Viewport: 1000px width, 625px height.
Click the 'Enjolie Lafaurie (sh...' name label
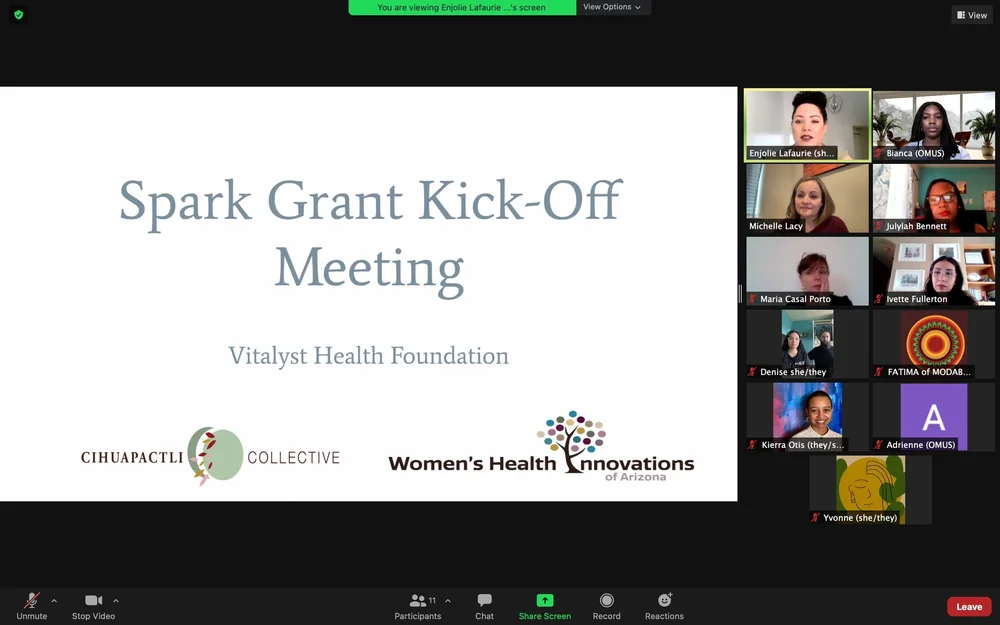tap(791, 153)
